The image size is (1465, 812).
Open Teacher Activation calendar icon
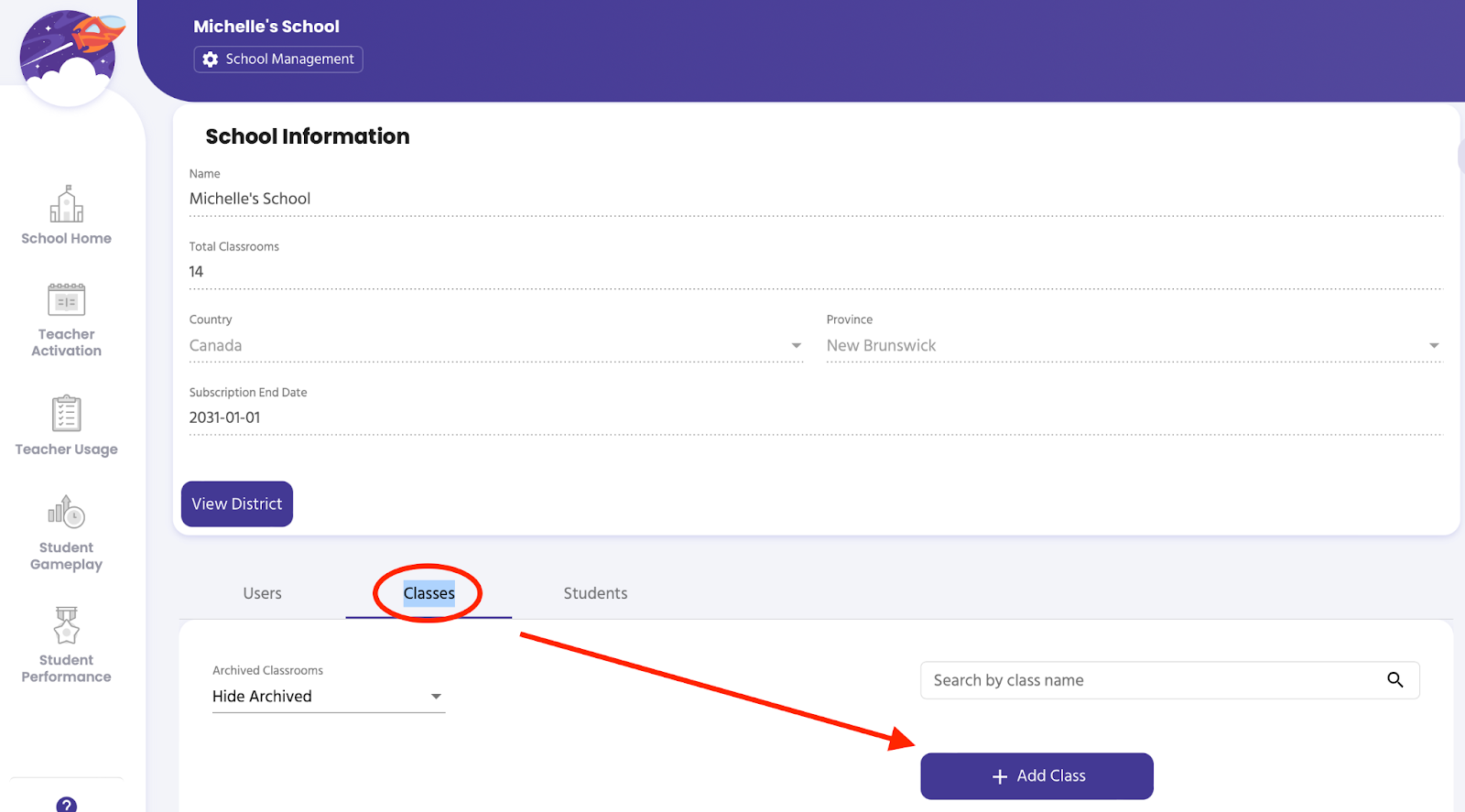click(x=67, y=300)
